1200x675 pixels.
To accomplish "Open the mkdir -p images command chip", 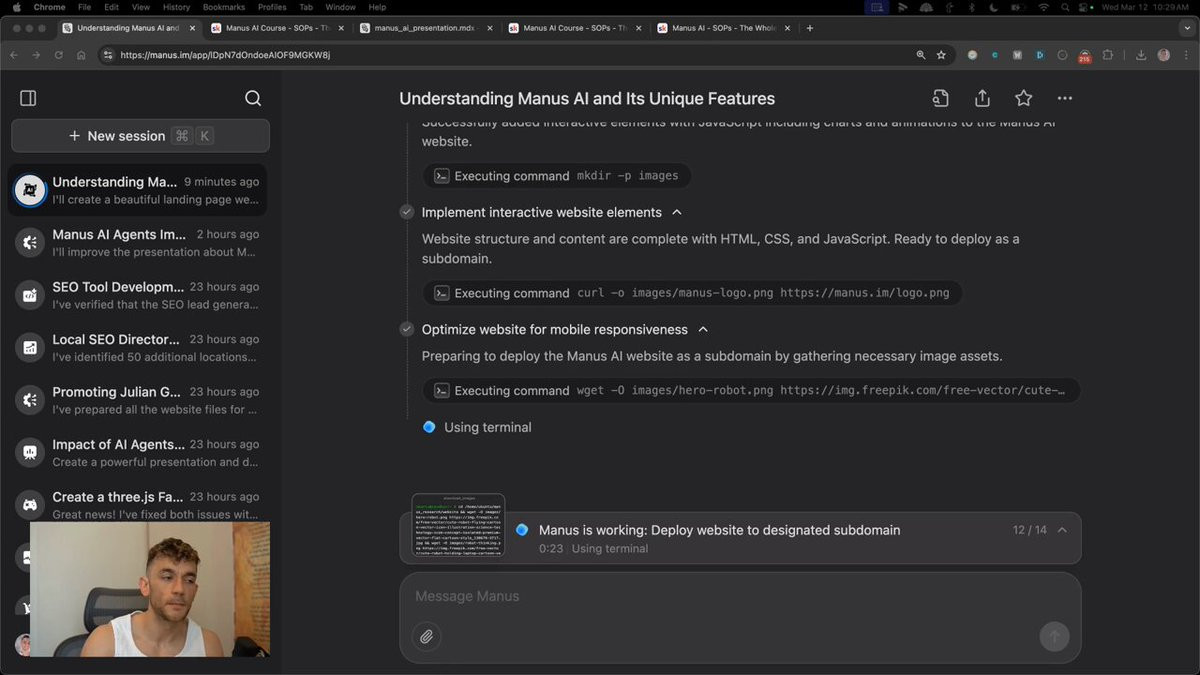I will coord(557,176).
